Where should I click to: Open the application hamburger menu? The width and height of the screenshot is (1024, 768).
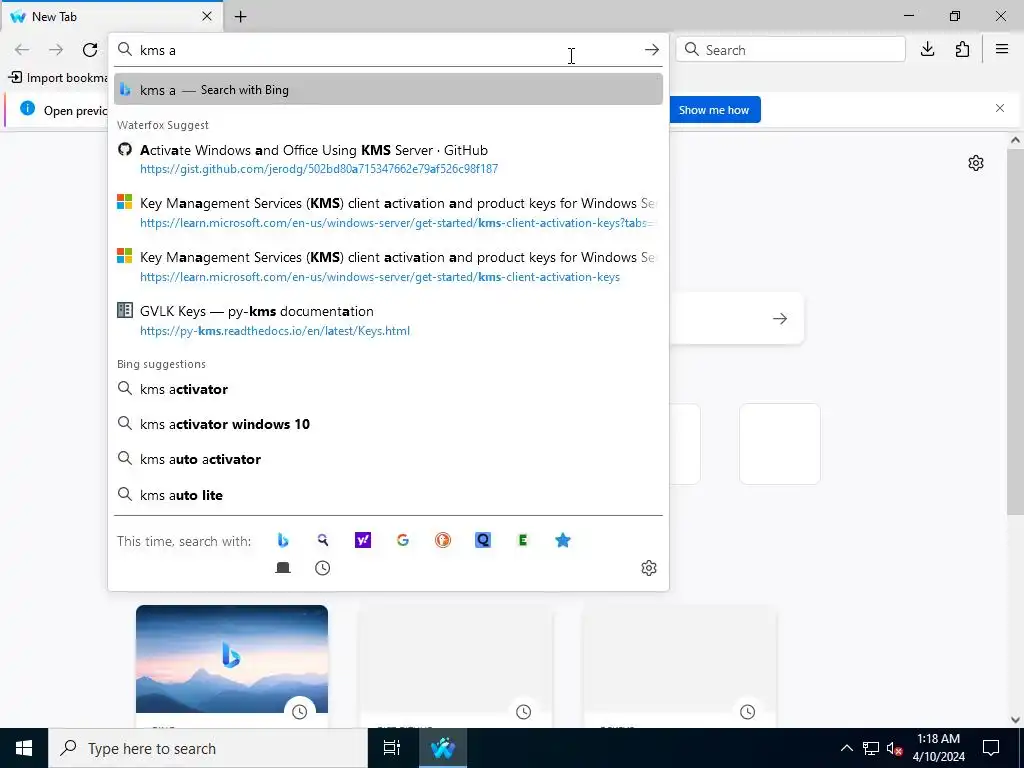tap(1002, 50)
